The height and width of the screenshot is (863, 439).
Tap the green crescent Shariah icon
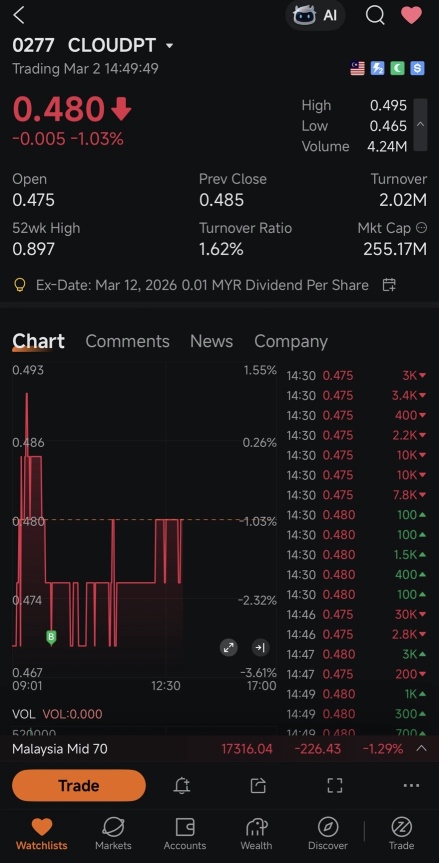pyautogui.click(x=397, y=68)
